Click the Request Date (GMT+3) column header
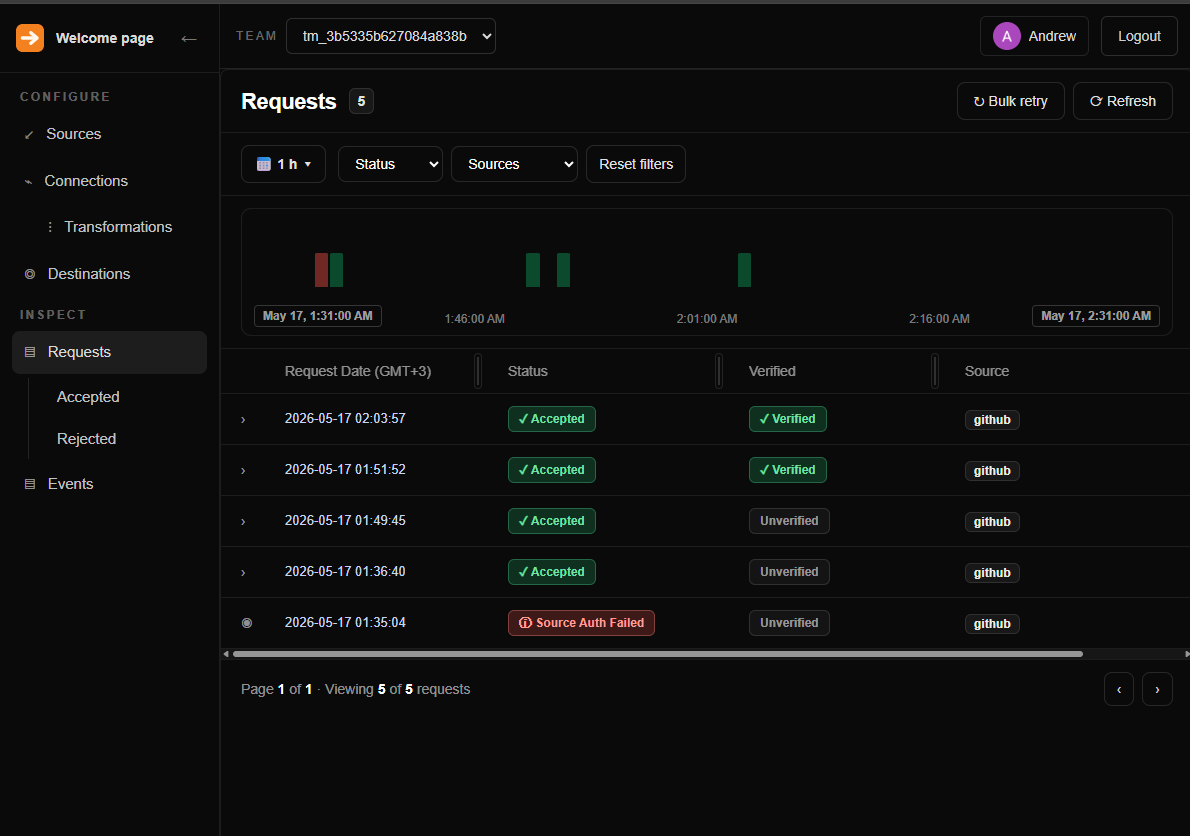Image resolution: width=1190 pixels, height=836 pixels. pos(357,371)
